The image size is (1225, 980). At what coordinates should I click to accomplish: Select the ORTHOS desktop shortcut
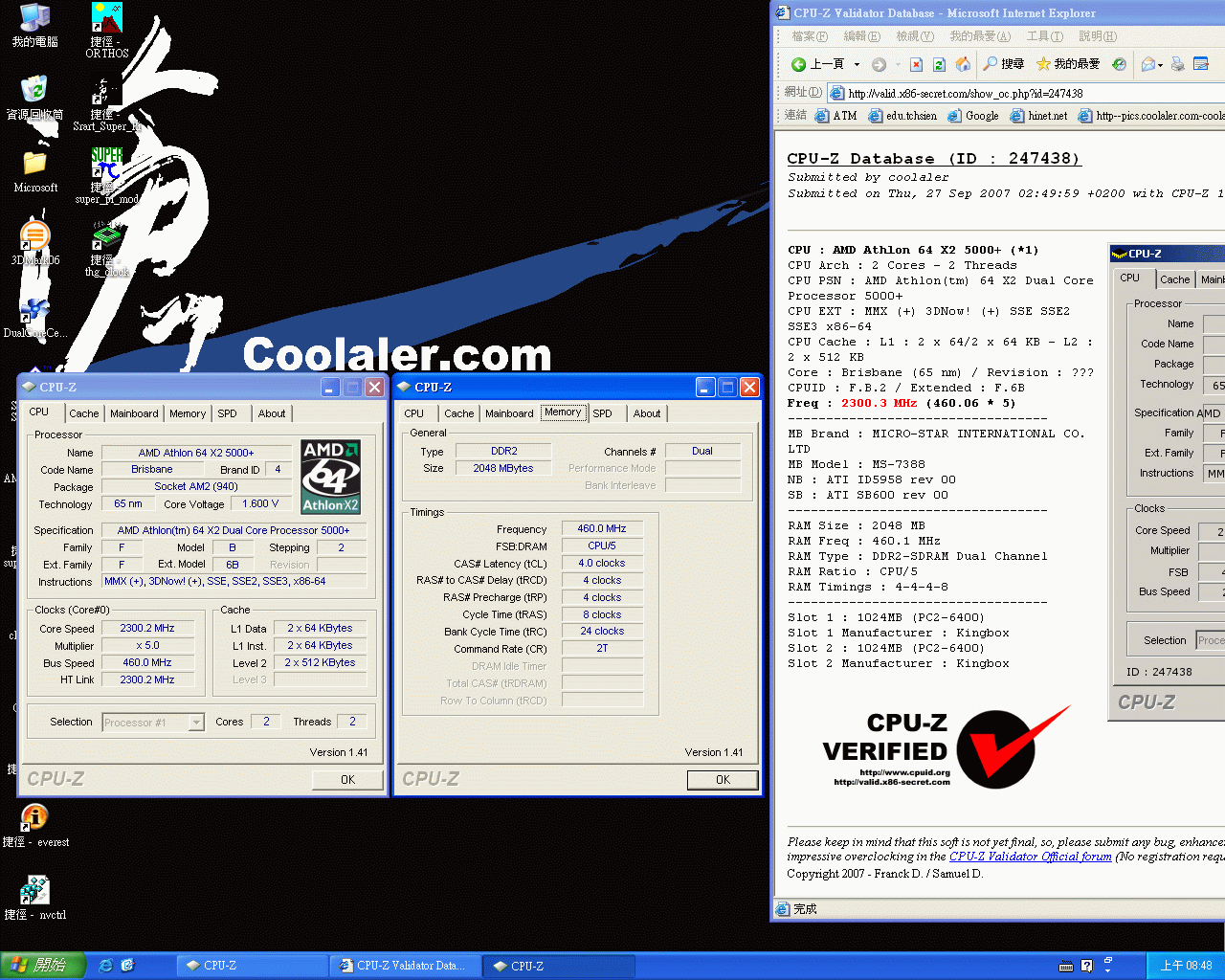click(x=106, y=31)
